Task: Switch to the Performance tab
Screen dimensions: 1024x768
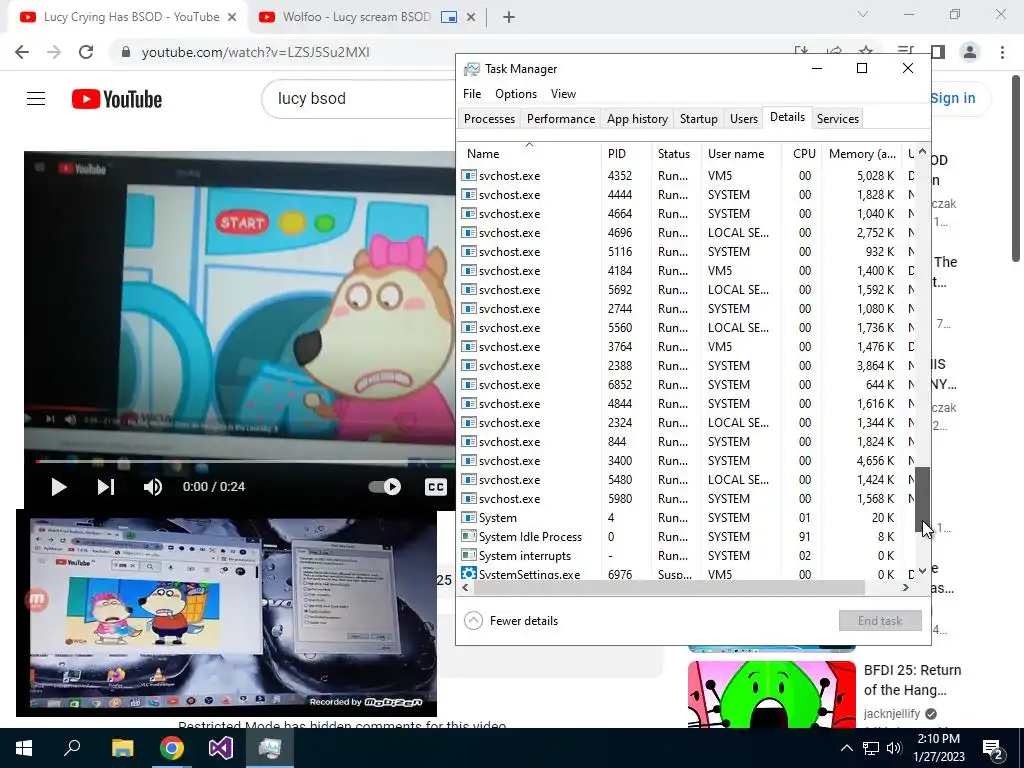Action: pos(561,119)
